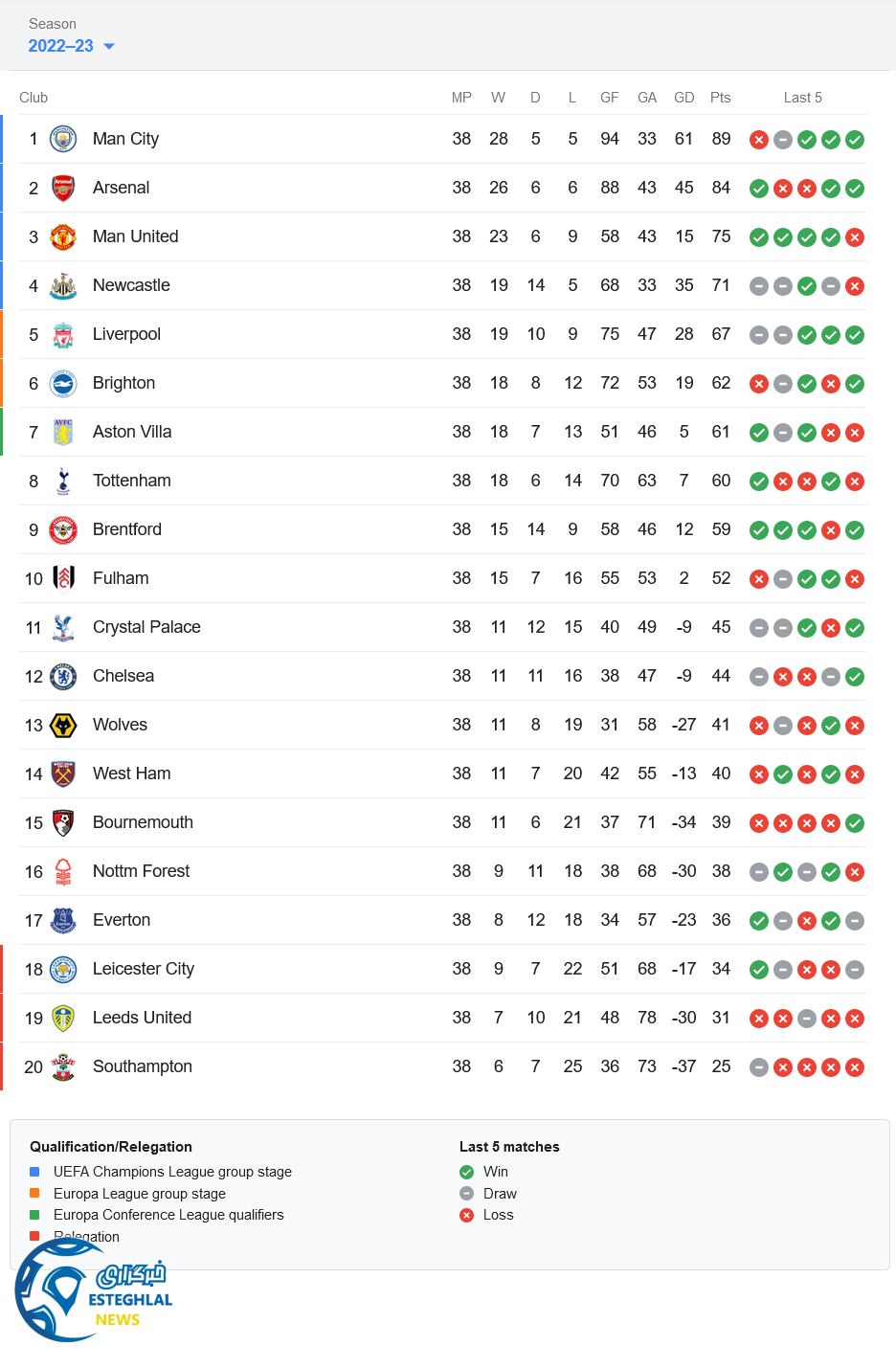Screen dimensions: 896x1368
Task: Click the green Win legend icon
Action: point(467,1172)
